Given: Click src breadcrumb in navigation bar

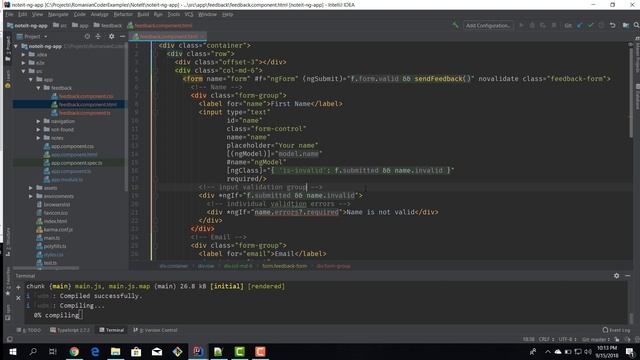Looking at the screenshot, I should 60,25.
